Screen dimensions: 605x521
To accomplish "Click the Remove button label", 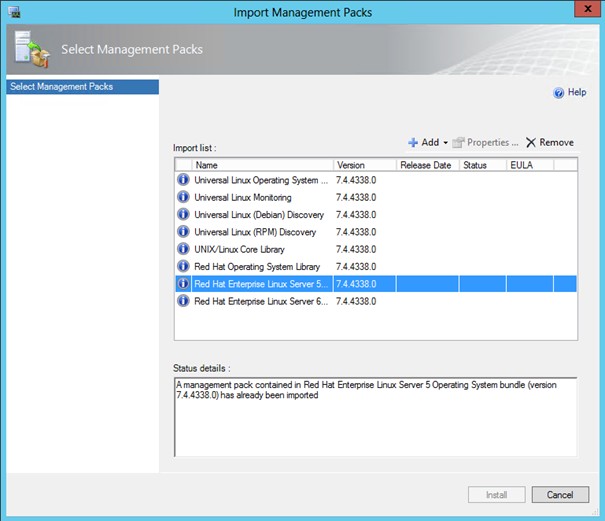I will [556, 142].
